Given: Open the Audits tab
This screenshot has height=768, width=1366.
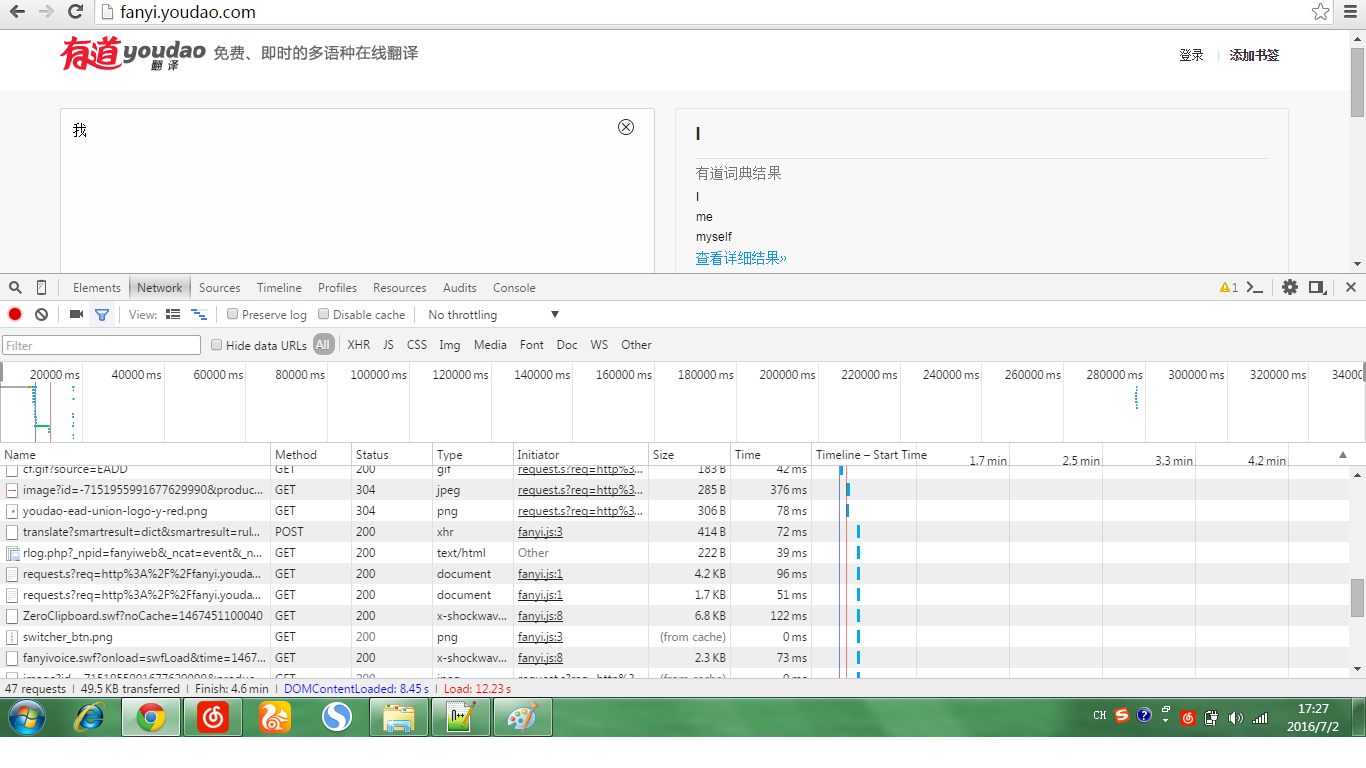Looking at the screenshot, I should 460,288.
